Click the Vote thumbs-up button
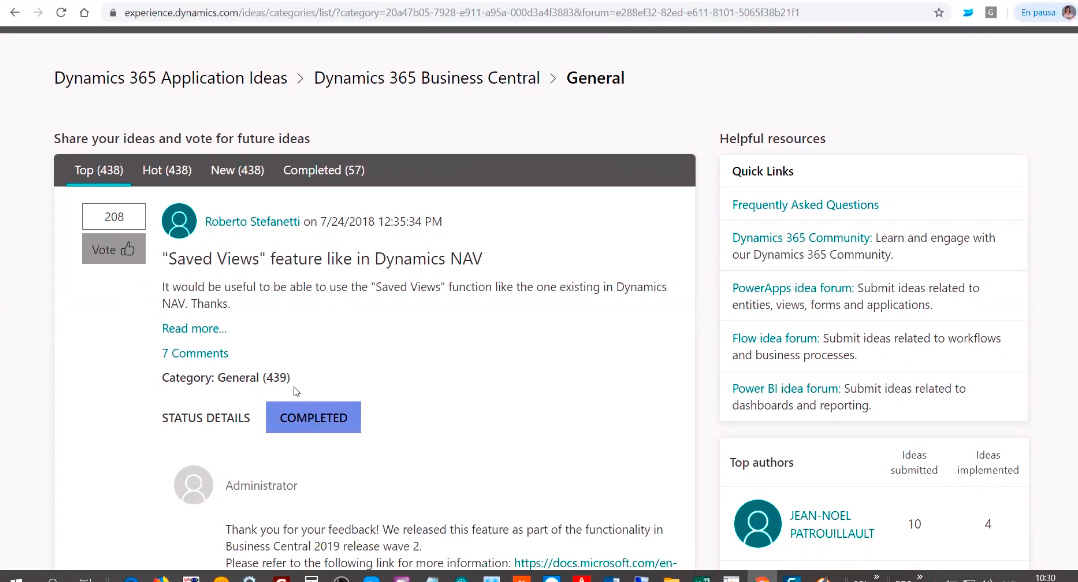The width and height of the screenshot is (1078, 582). tap(113, 249)
